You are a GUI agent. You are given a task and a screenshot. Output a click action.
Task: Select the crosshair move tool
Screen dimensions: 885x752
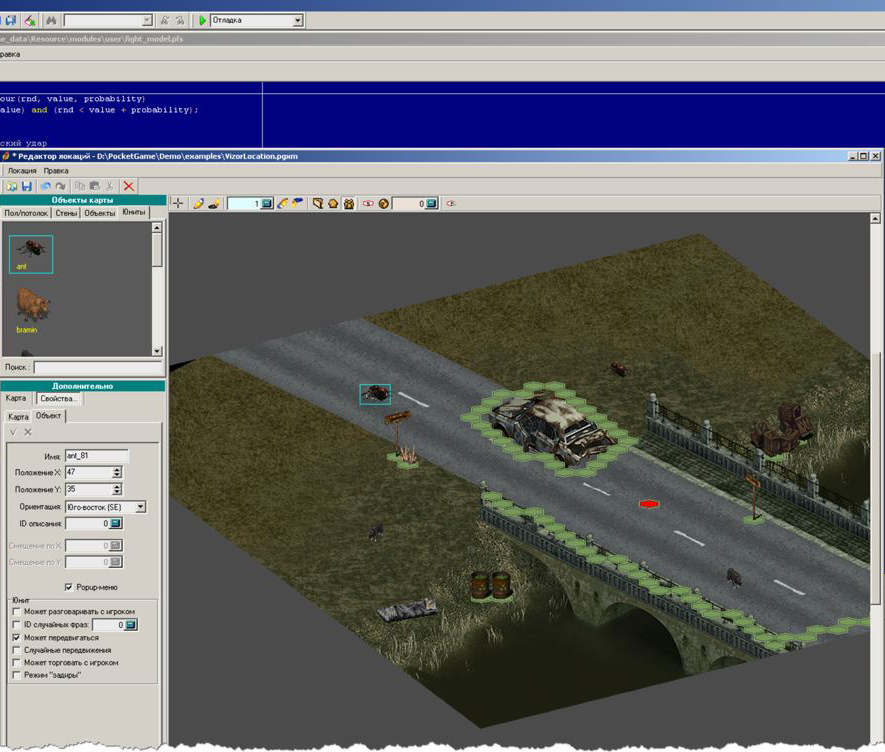(x=179, y=203)
